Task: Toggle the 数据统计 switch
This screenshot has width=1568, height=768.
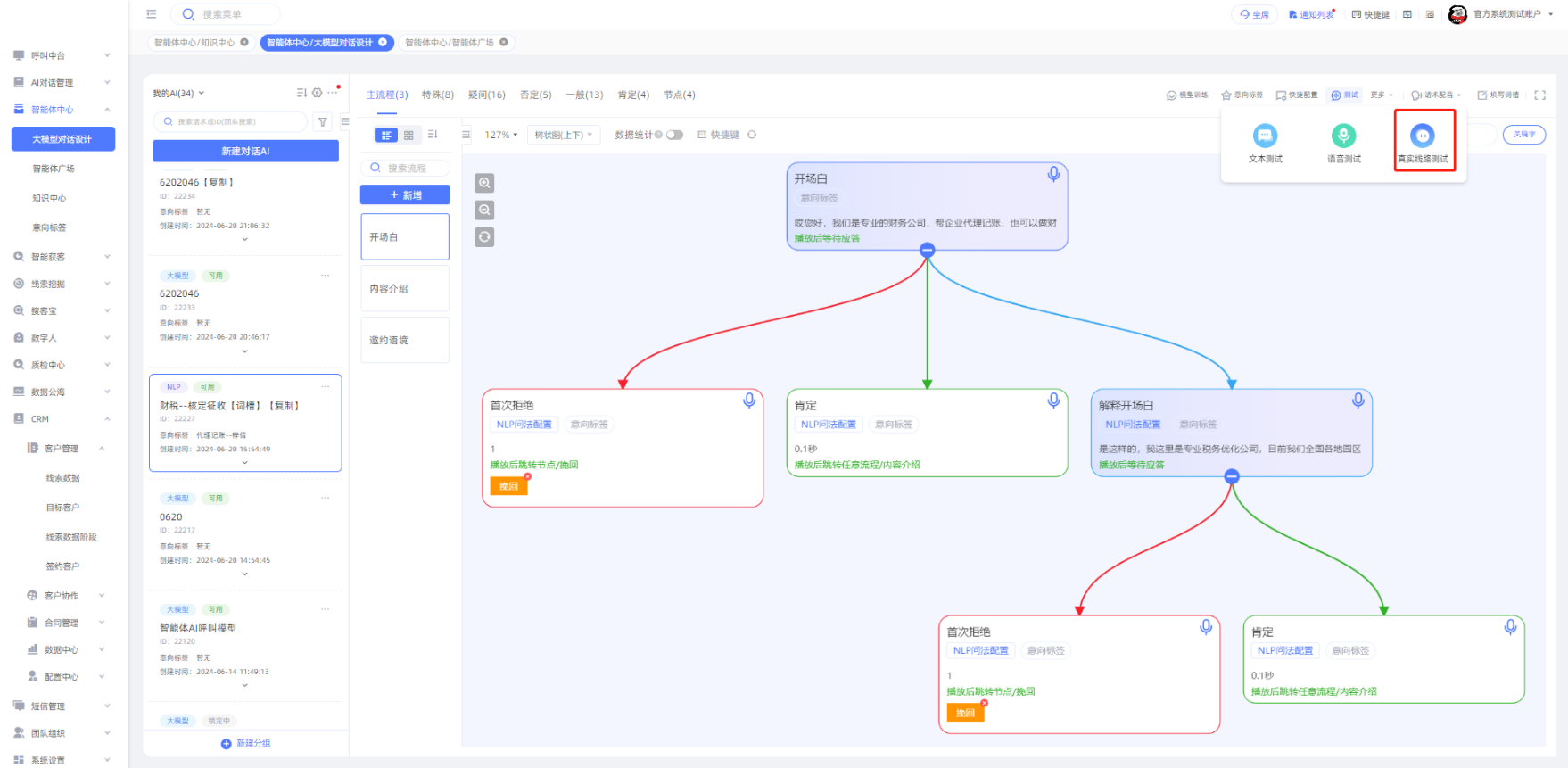Action: (x=674, y=135)
